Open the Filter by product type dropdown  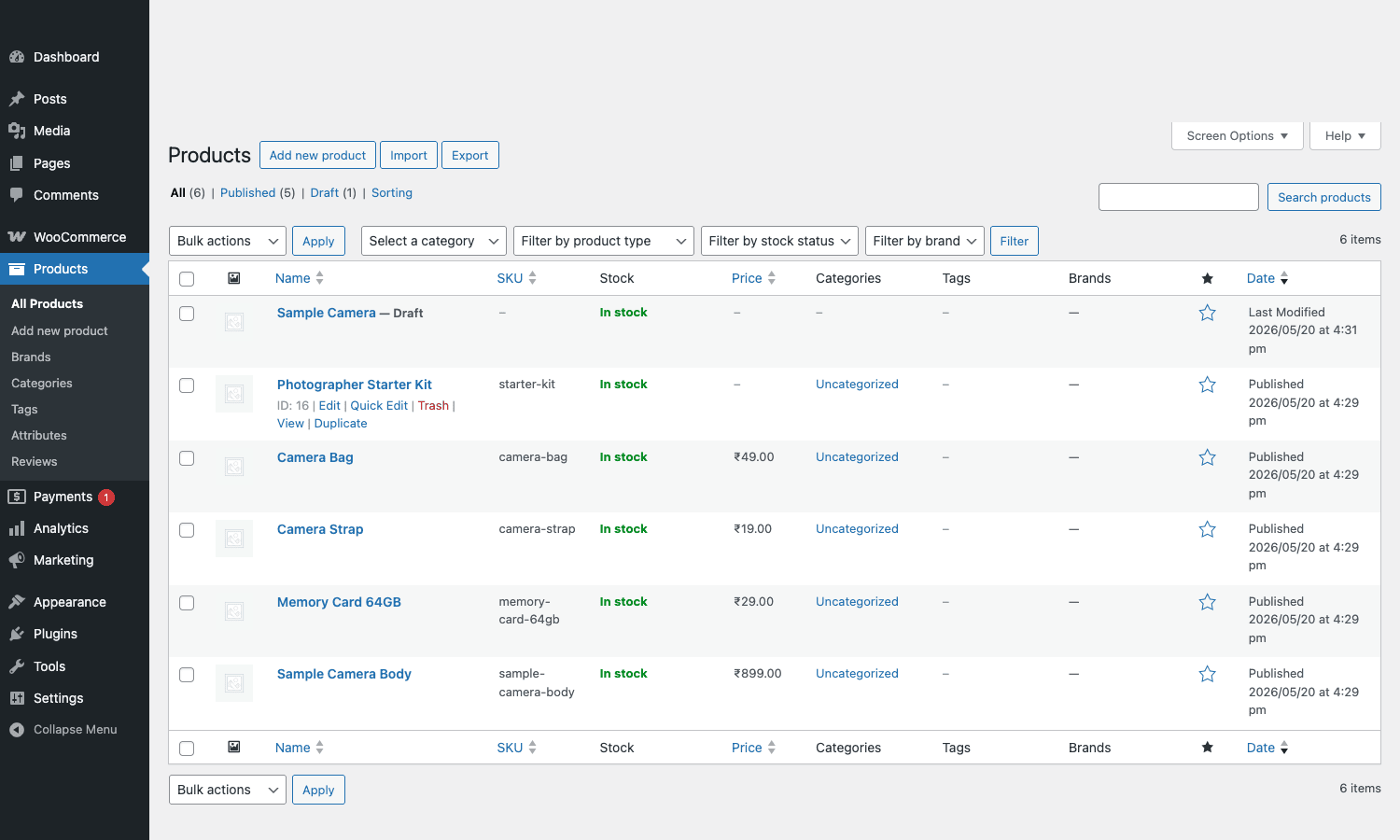pyautogui.click(x=604, y=241)
